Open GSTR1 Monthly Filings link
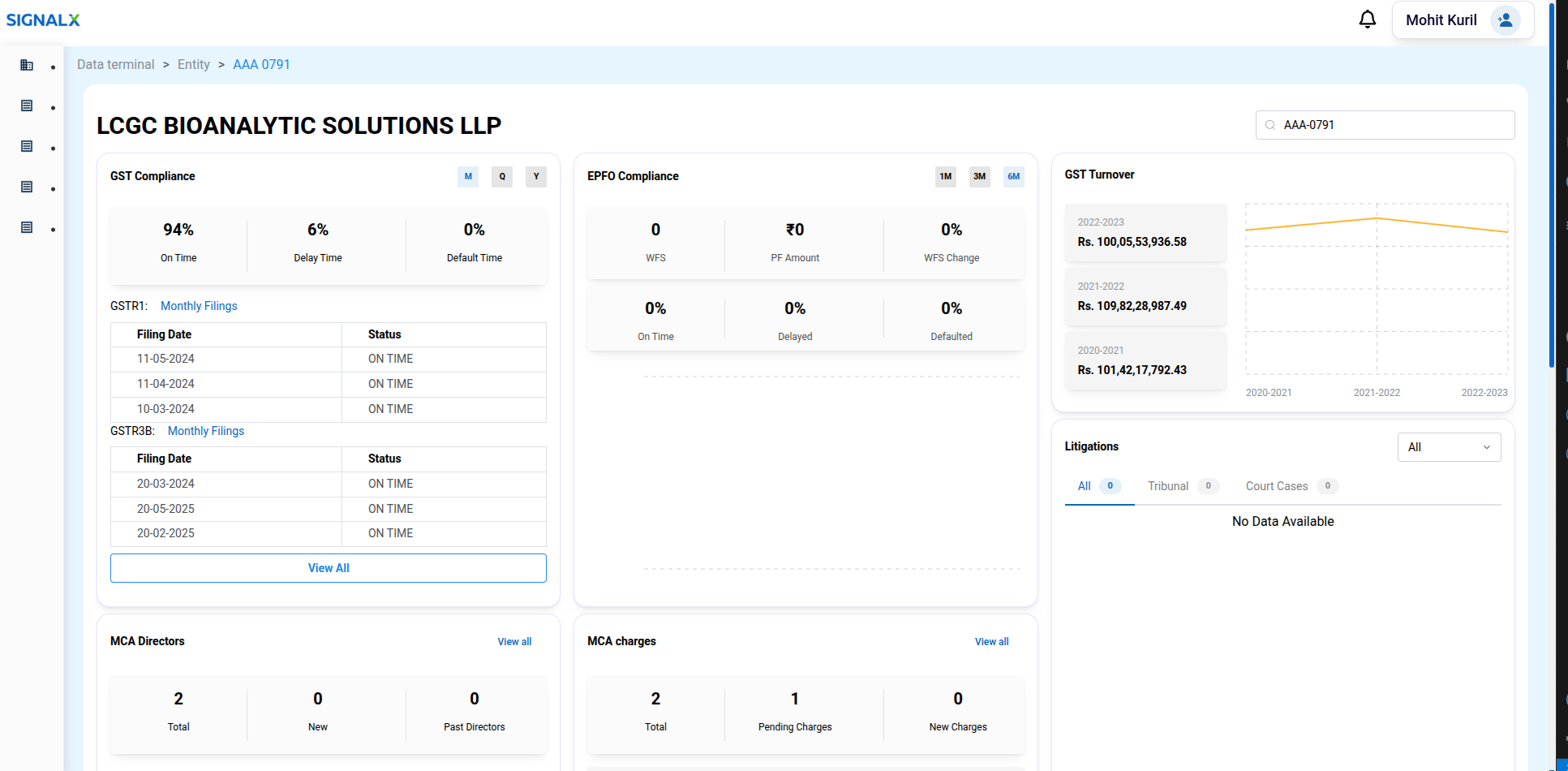The width and height of the screenshot is (1568, 771). (x=199, y=306)
